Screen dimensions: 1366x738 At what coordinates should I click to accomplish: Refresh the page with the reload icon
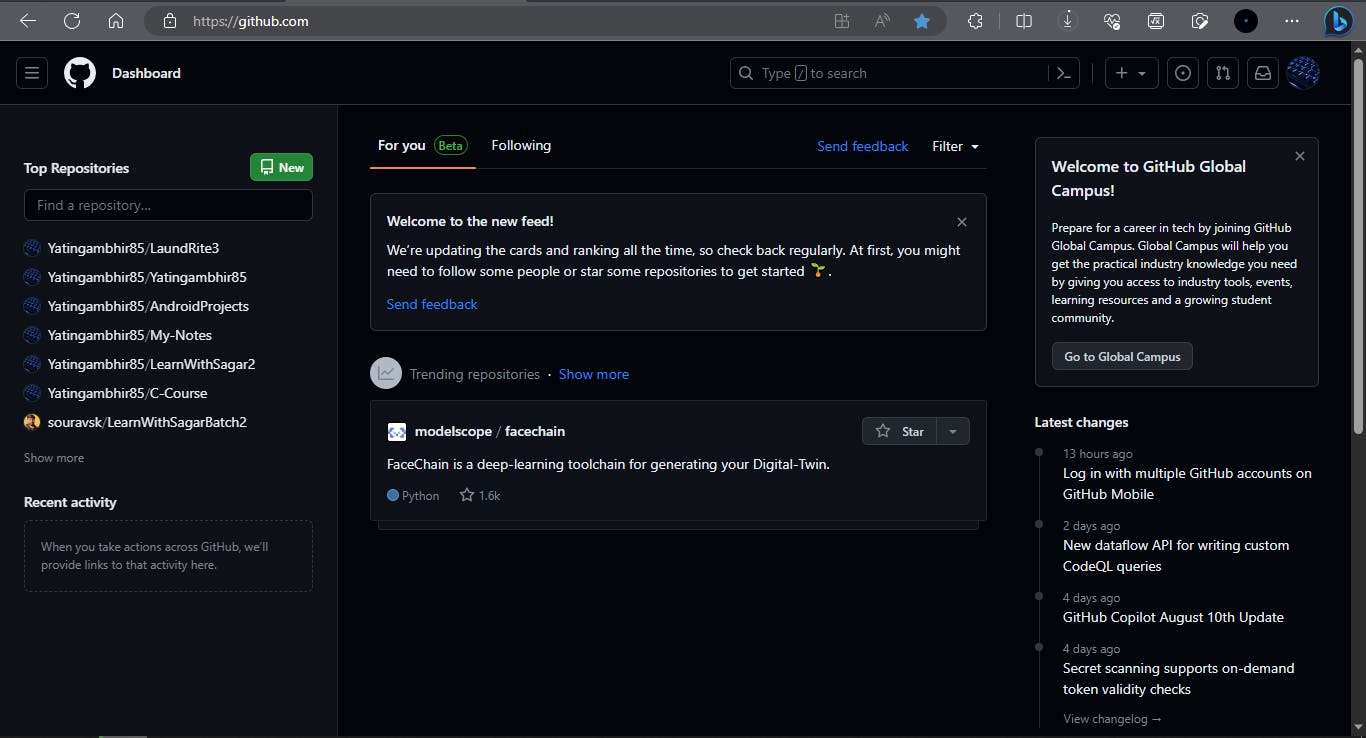[72, 20]
